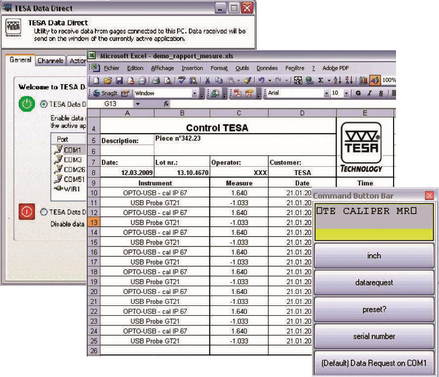Image resolution: width=439 pixels, height=377 pixels.
Task: Sort descending with the Z-A icon
Action: pos(349,80)
